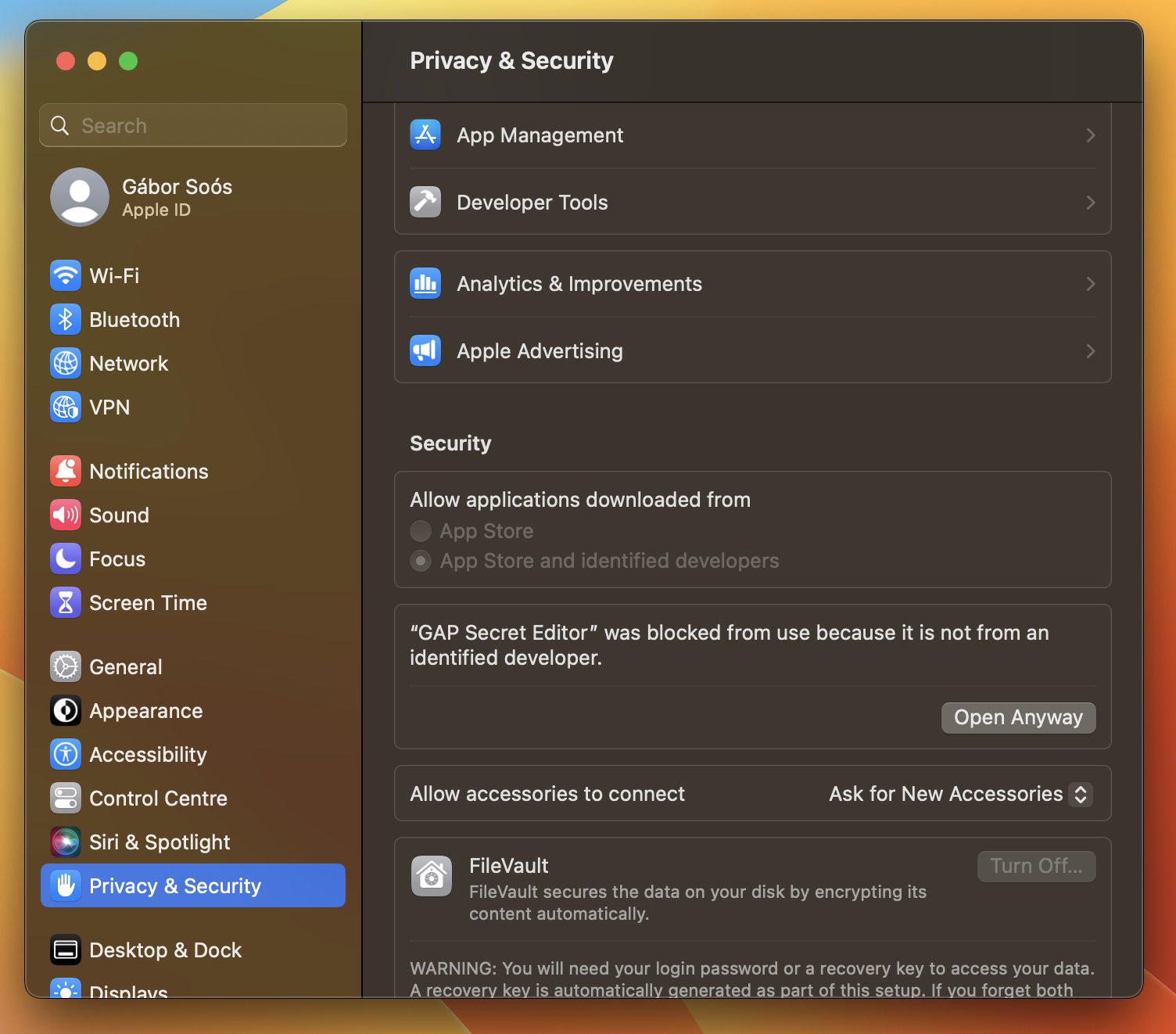The width and height of the screenshot is (1176, 1034).
Task: Click 'Allow accessories to connect' label
Action: click(x=547, y=794)
